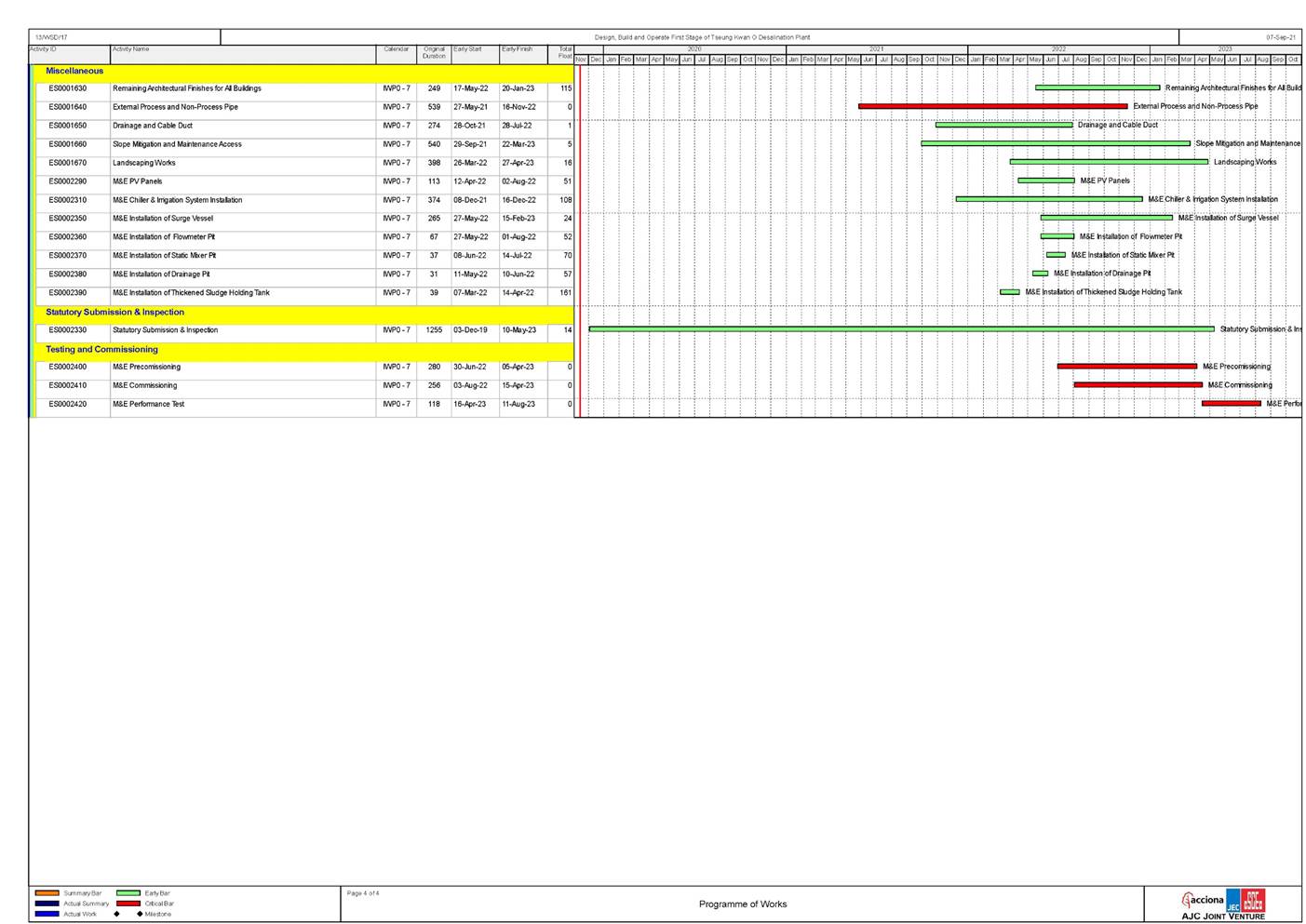
Task: Collapse the Statutory Submission & Inspection group
Action: tap(114, 313)
